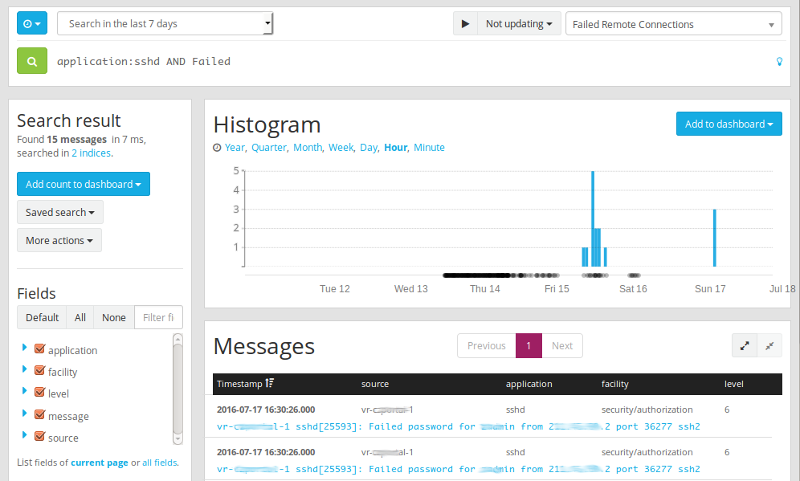Click the expand messages arrows icon
Screen dimensions: 800x481
click(x=744, y=345)
